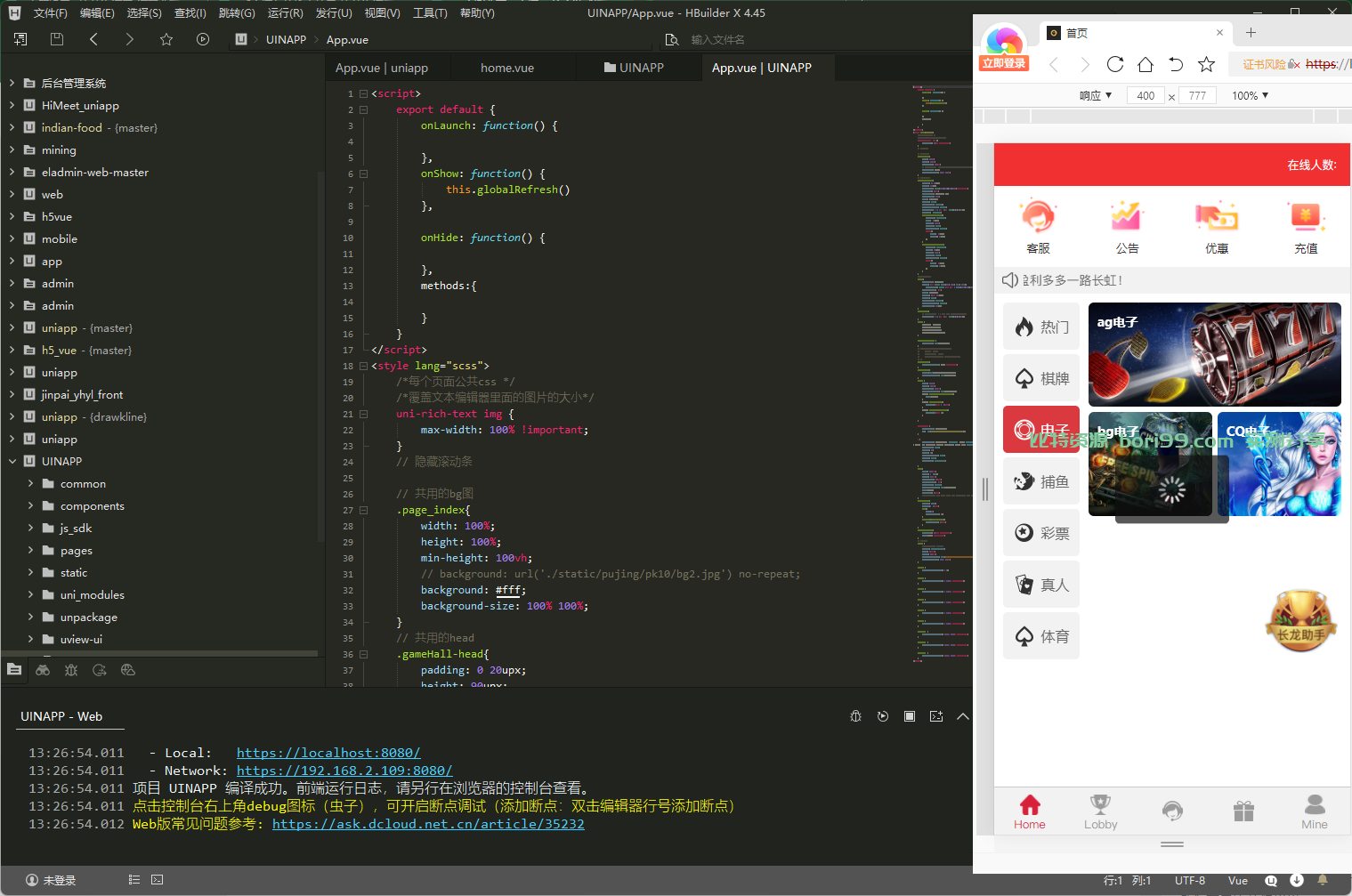Click the 输入文件名 file search field
The width and height of the screenshot is (1352, 896).
coord(717,39)
